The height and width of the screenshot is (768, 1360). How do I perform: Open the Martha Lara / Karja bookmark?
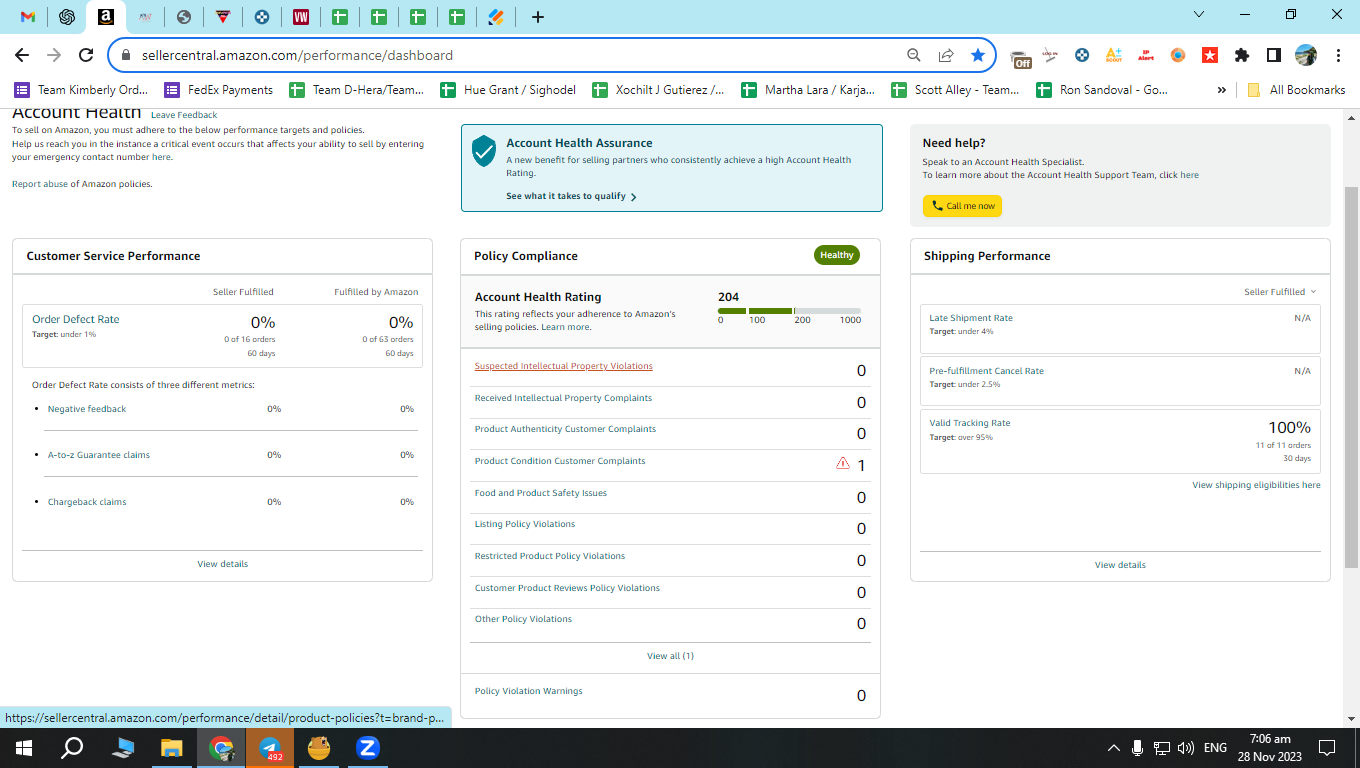click(x=808, y=90)
